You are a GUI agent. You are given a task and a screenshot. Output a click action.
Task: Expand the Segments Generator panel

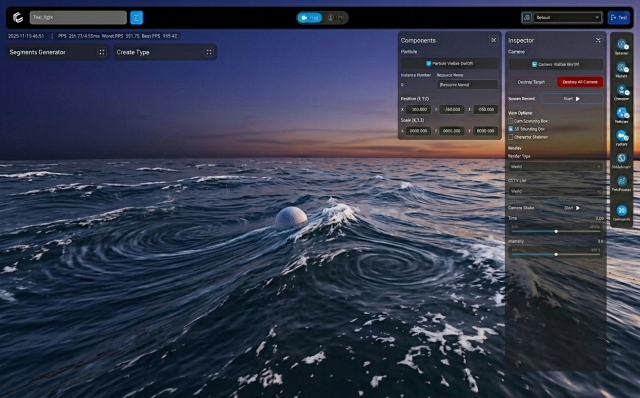pyautogui.click(x=102, y=52)
